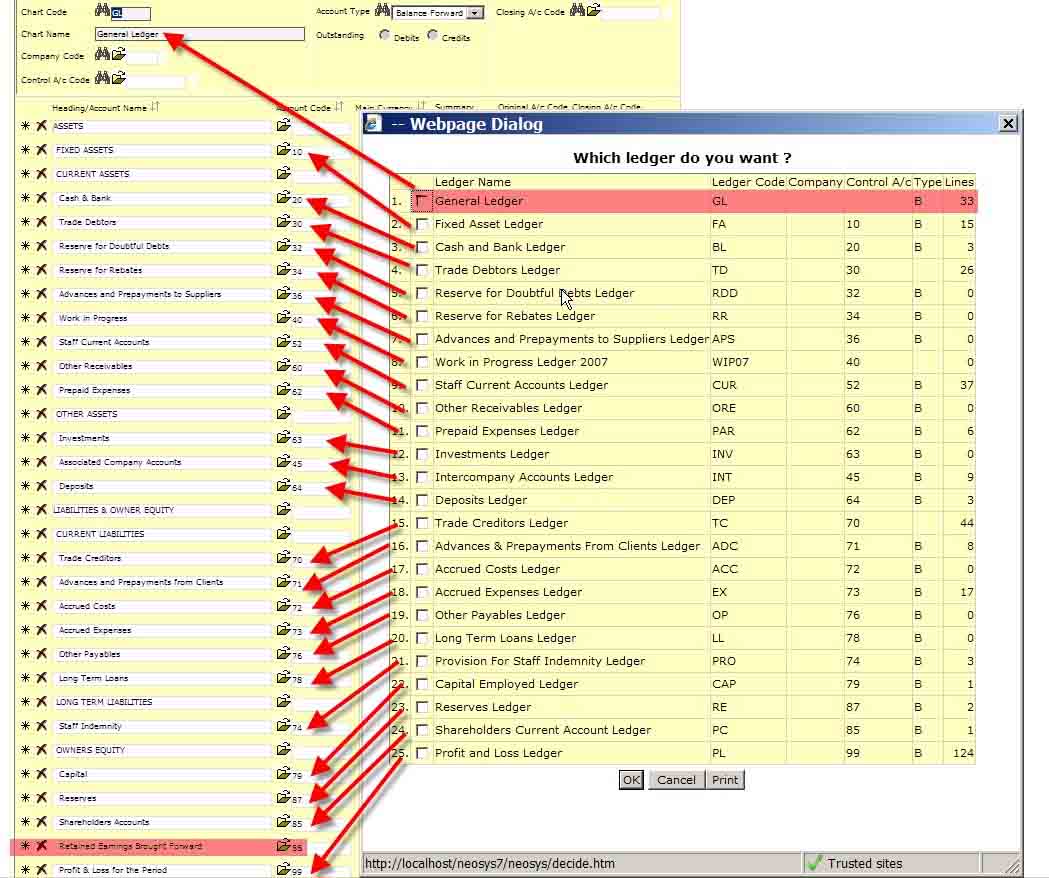Click the binoculars search icon beside Chart Code
This screenshot has height=878, width=1049.
click(x=101, y=11)
